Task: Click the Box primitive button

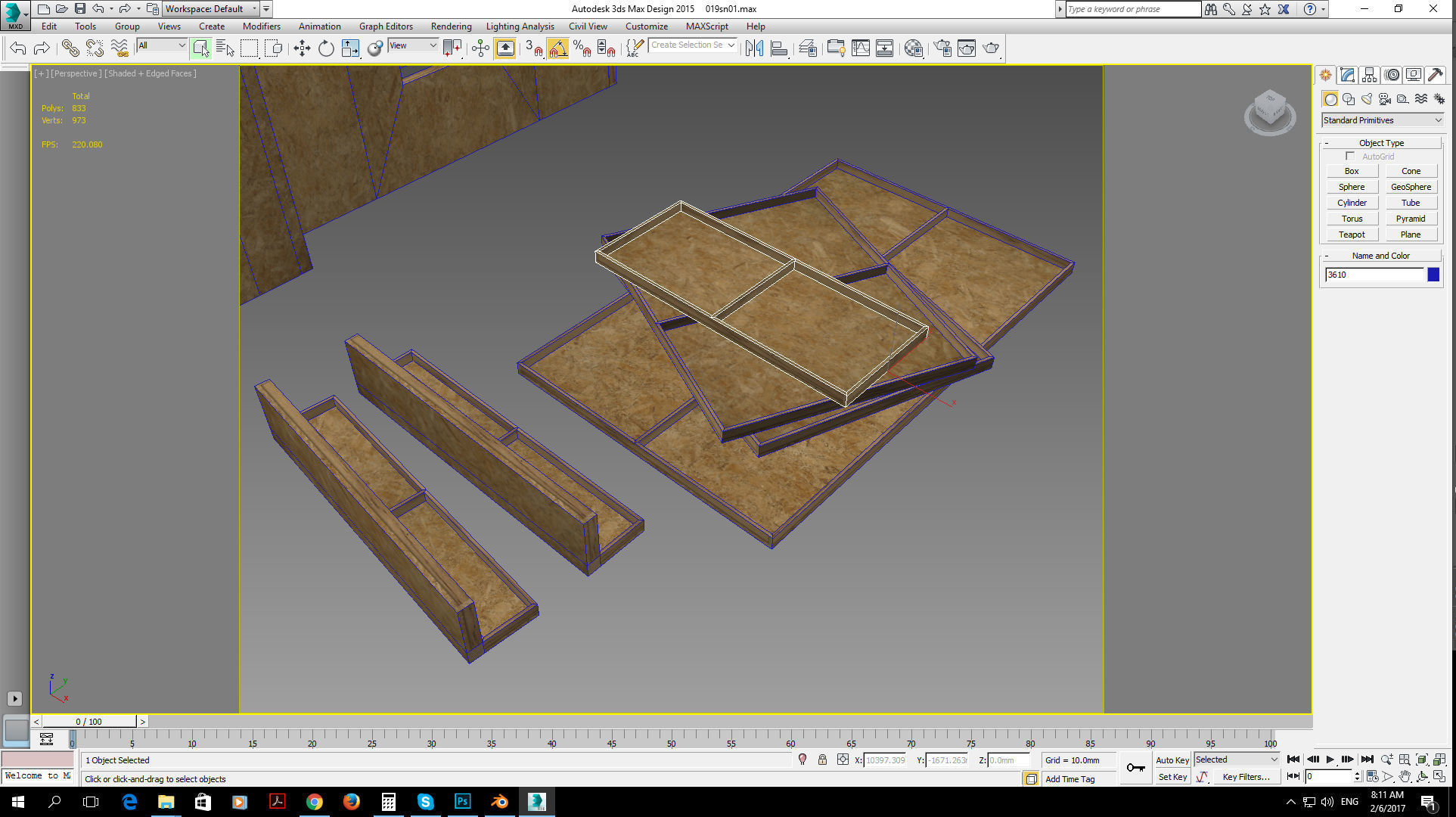Action: pos(1352,171)
